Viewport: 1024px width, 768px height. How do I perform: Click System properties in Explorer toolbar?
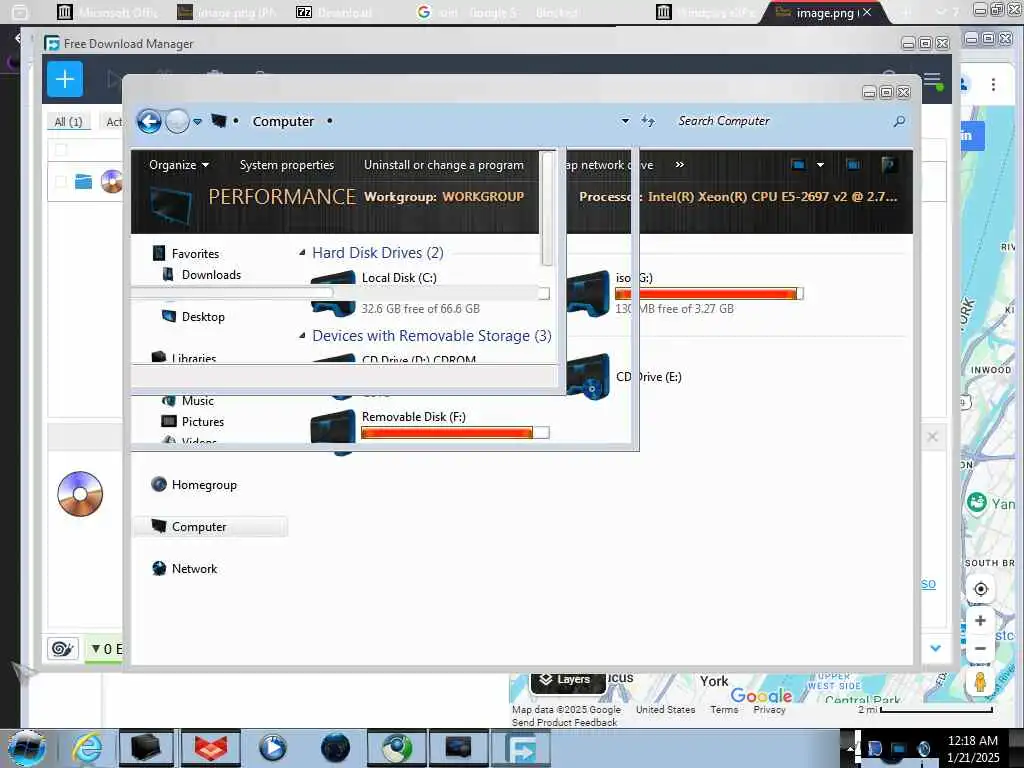pos(287,165)
